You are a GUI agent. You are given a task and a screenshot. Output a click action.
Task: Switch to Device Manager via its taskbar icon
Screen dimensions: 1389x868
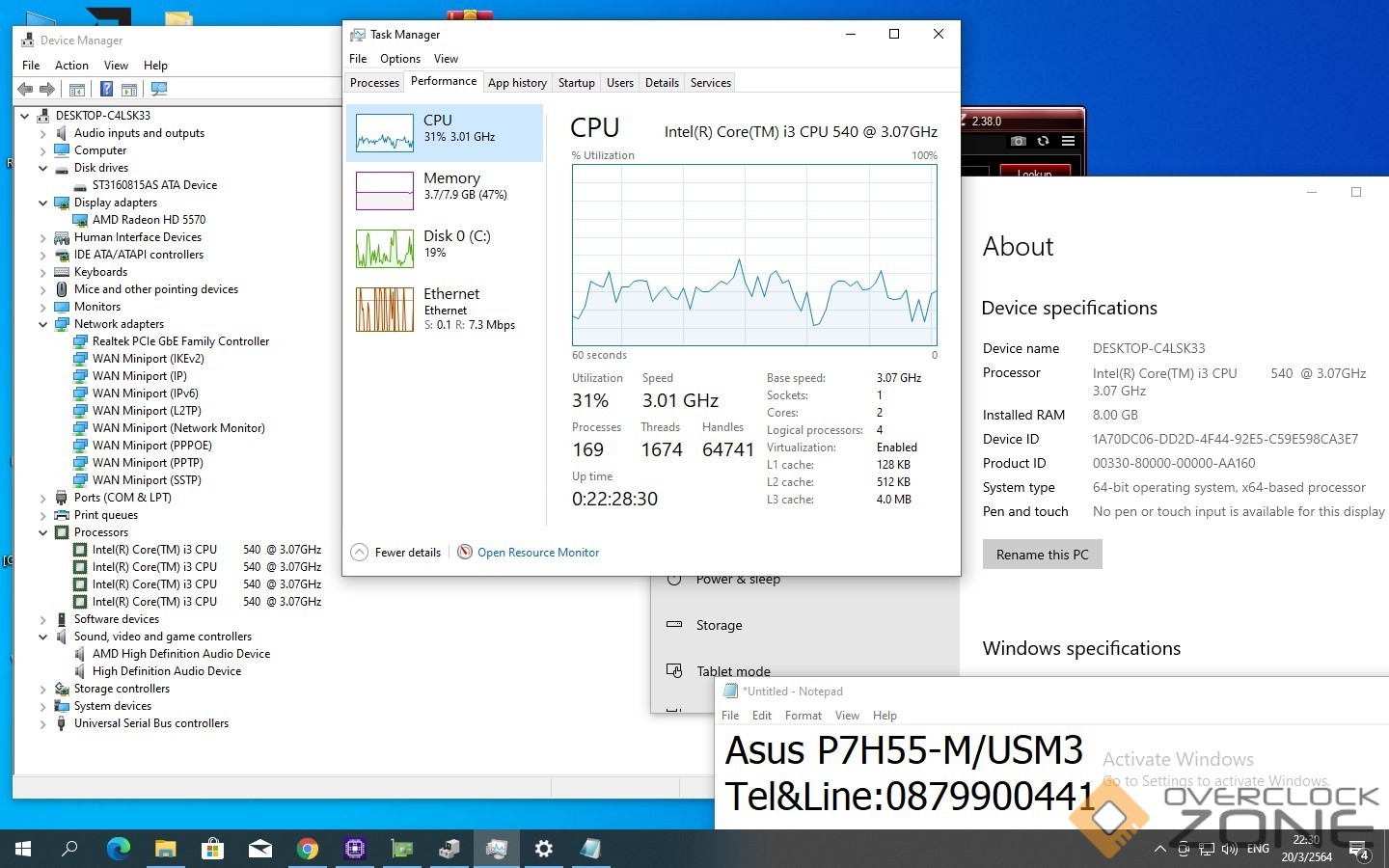point(449,849)
